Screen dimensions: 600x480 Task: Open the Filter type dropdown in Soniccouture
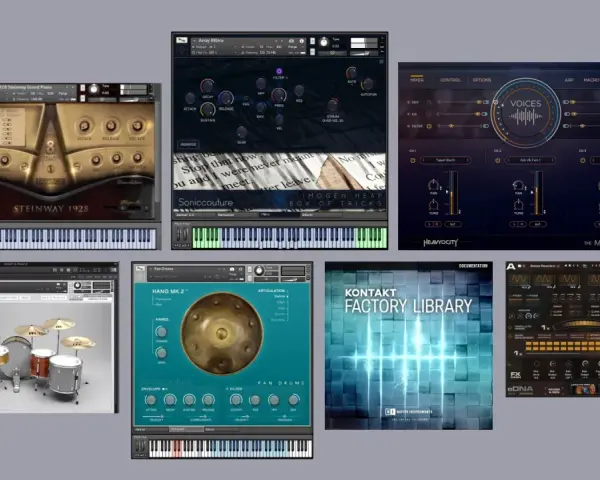point(280,78)
